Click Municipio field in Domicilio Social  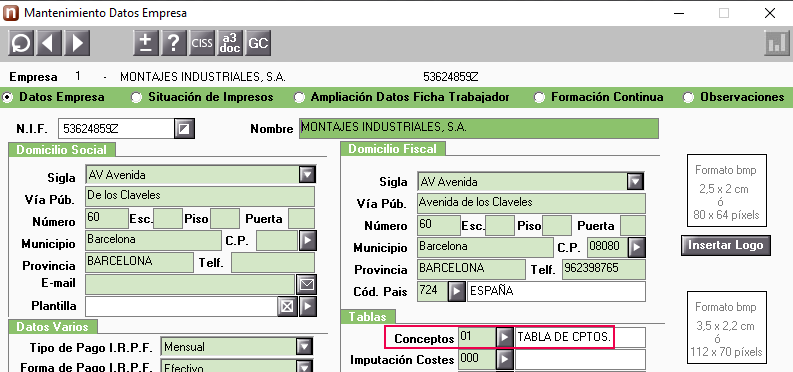click(x=153, y=241)
